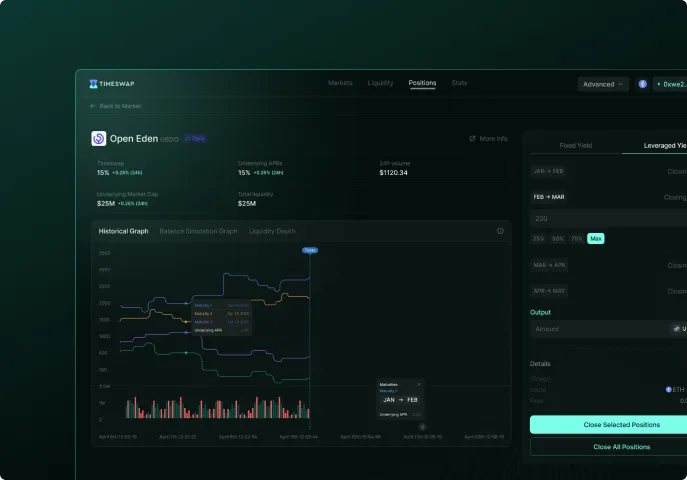Choose the 75% amount preset
Viewport: 687px width, 480px height.
(577, 239)
